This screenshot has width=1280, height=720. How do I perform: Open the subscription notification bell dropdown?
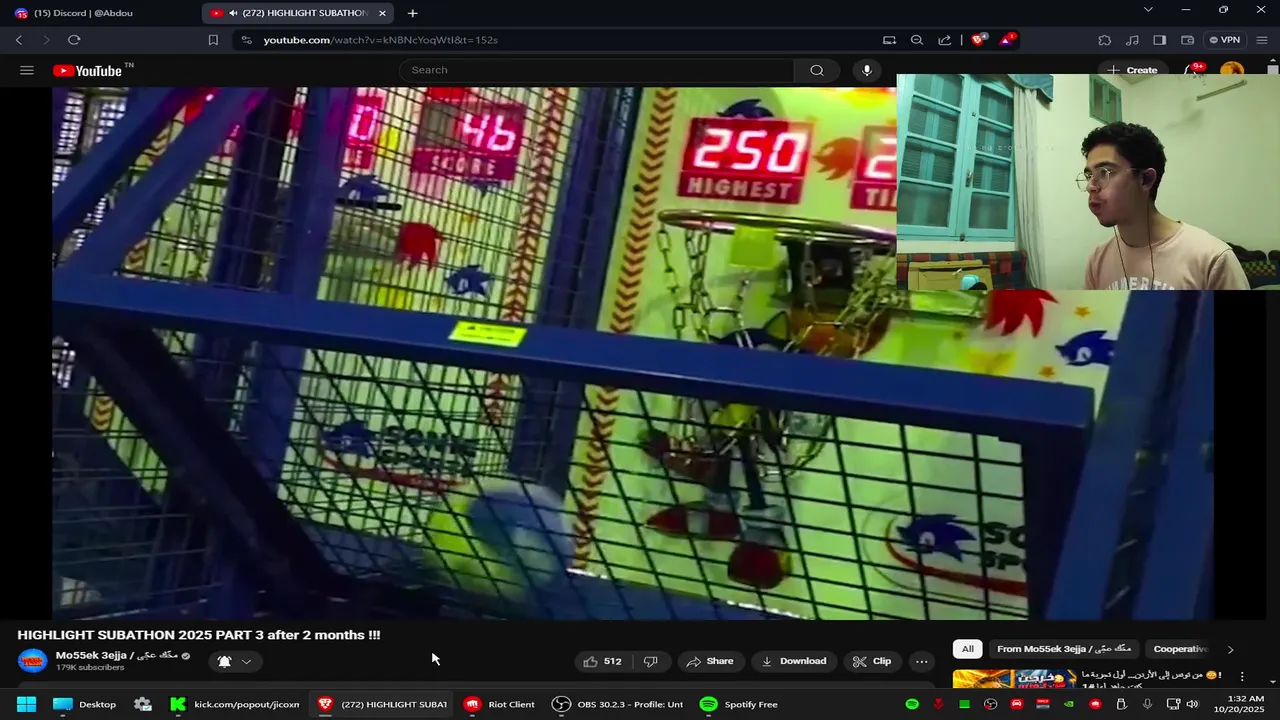tap(235, 661)
